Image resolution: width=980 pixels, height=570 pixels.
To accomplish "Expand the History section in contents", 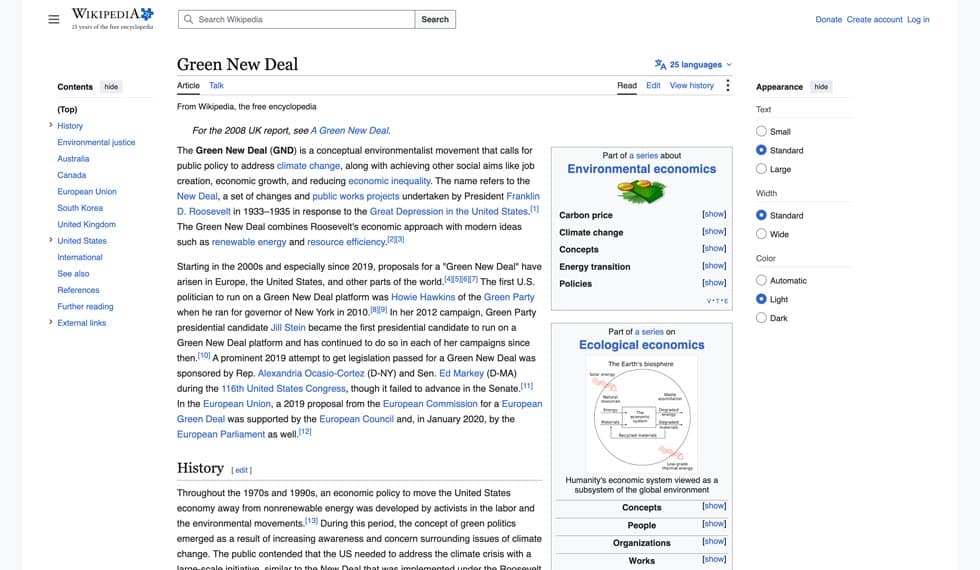I will (x=51, y=125).
